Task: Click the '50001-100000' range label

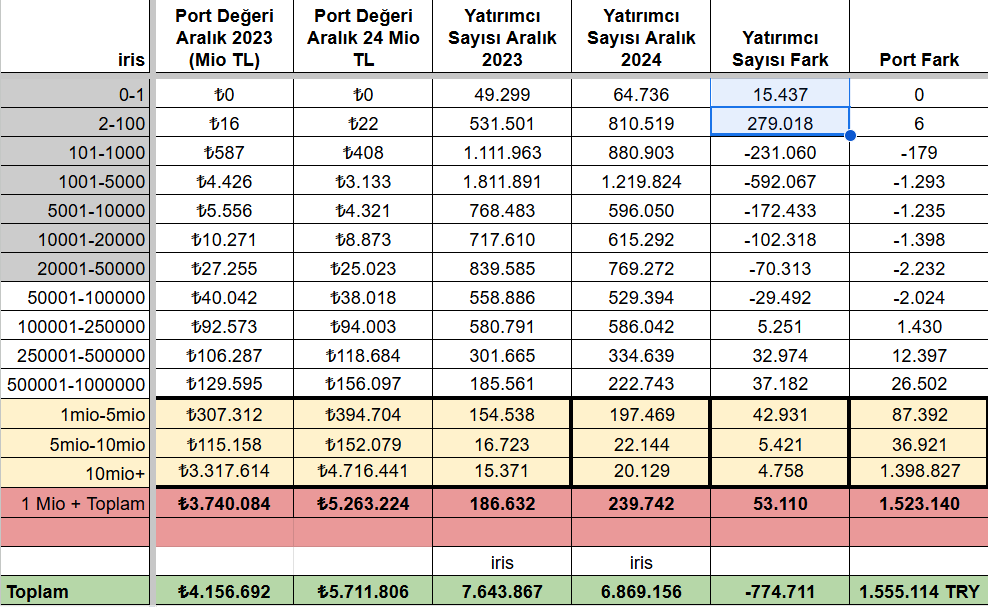Action: point(75,297)
